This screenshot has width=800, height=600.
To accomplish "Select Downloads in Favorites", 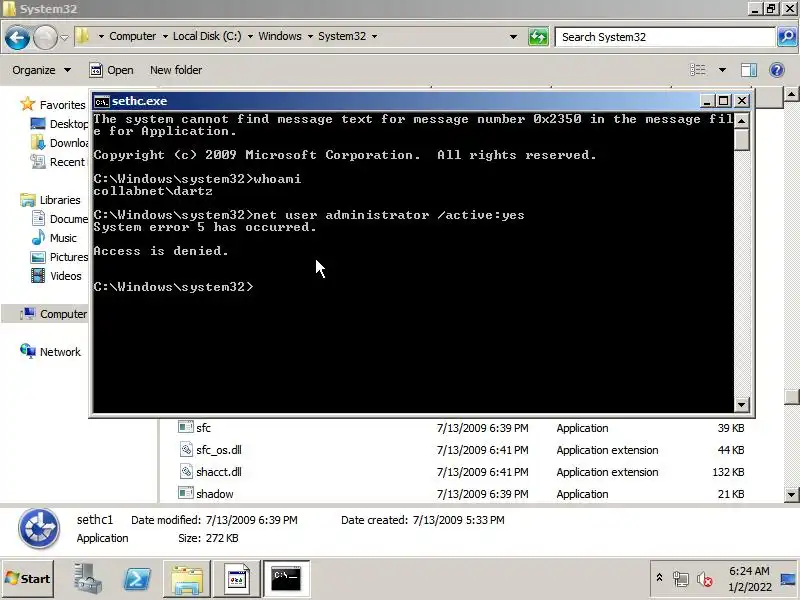I will pos(59,143).
